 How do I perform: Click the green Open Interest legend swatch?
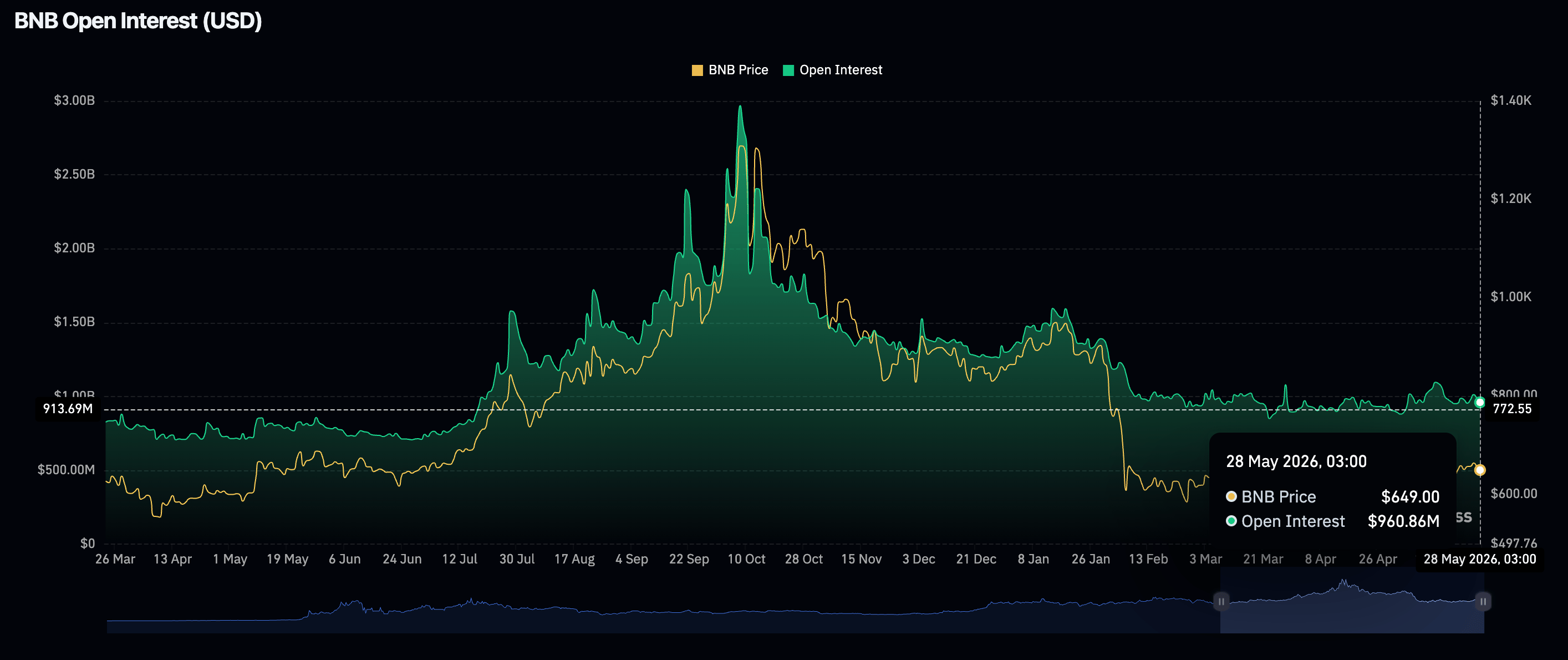click(788, 70)
